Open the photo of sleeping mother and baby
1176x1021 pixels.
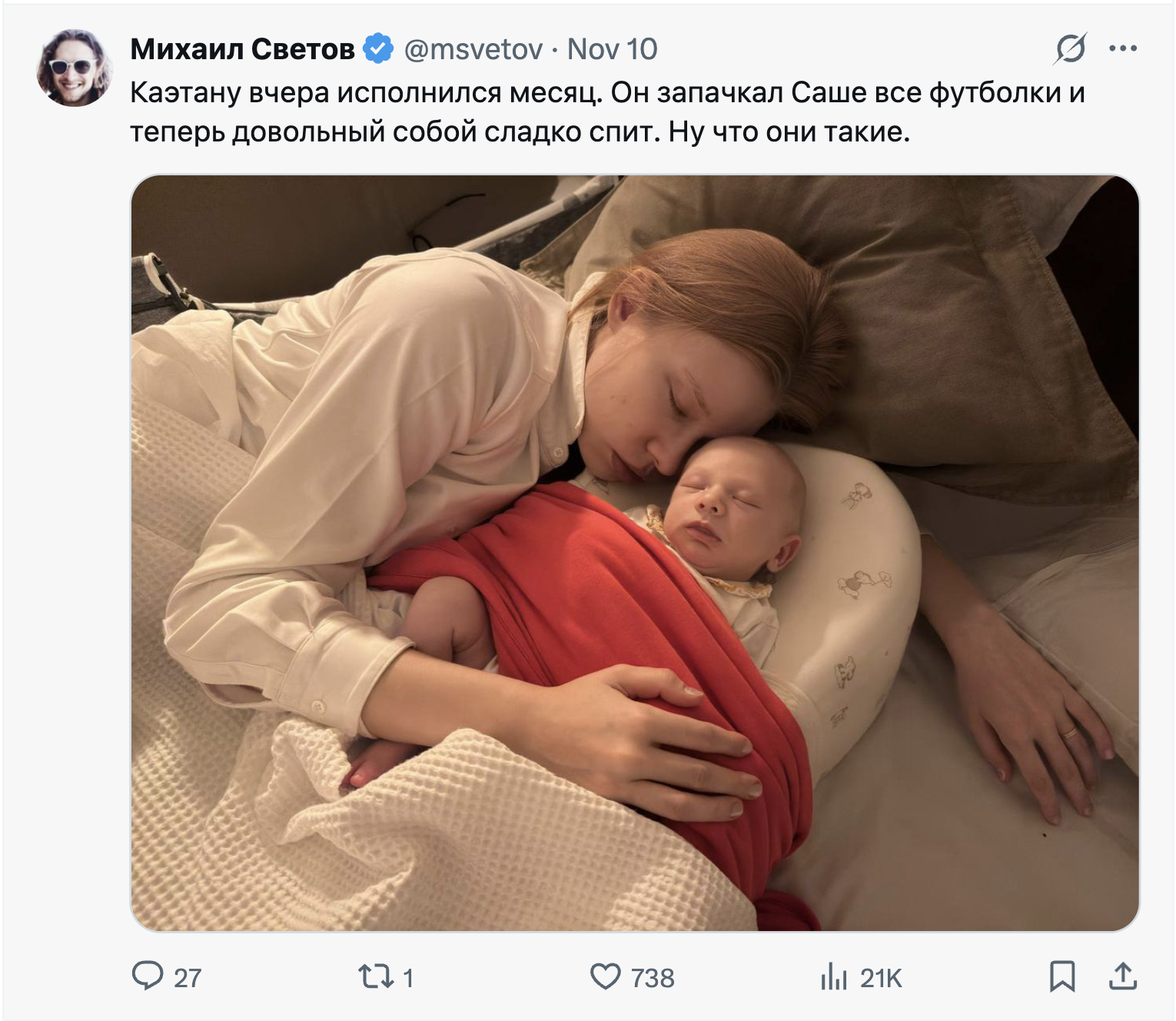coord(634,553)
